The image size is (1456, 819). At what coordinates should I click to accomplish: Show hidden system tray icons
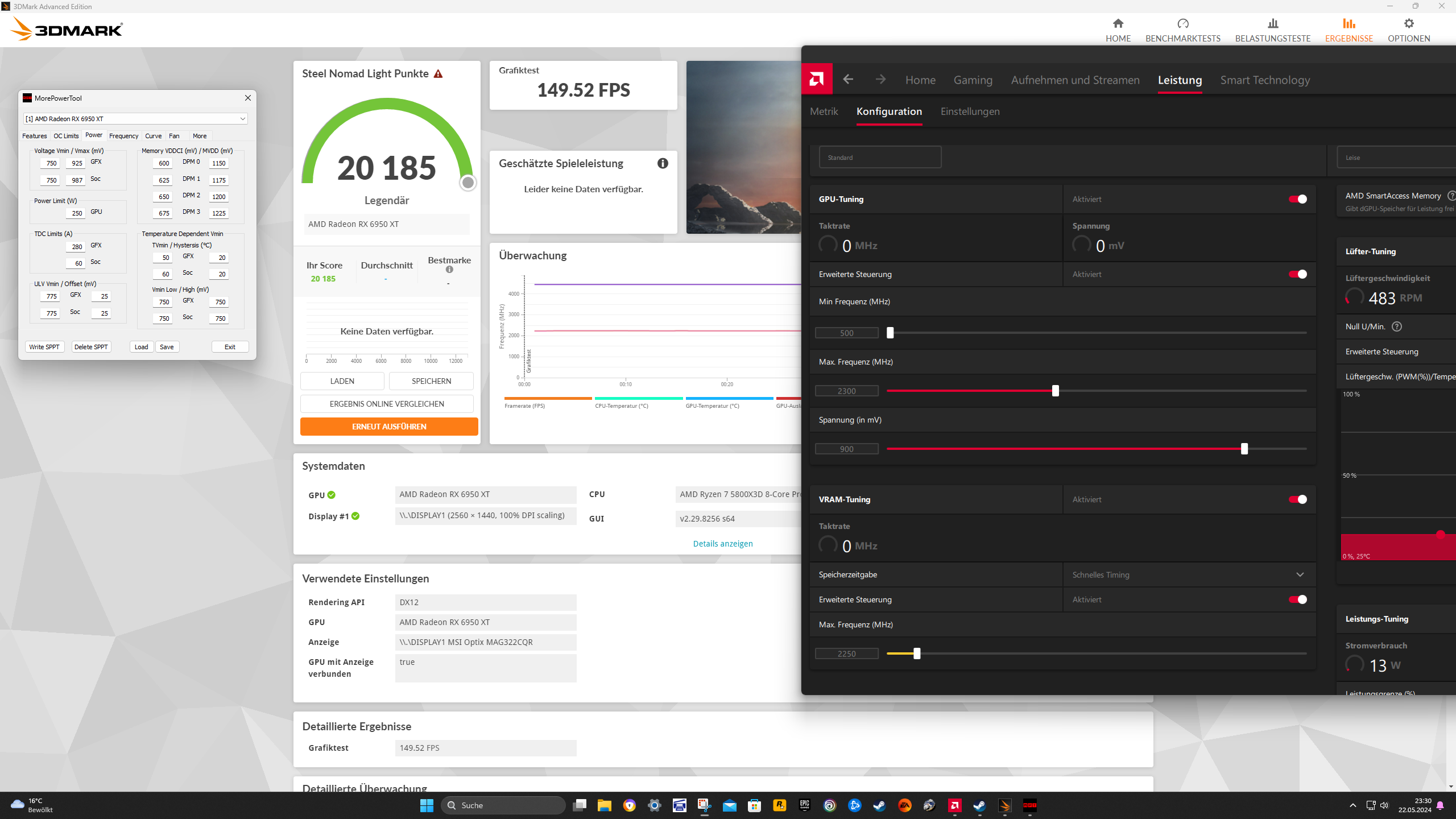[1353, 805]
